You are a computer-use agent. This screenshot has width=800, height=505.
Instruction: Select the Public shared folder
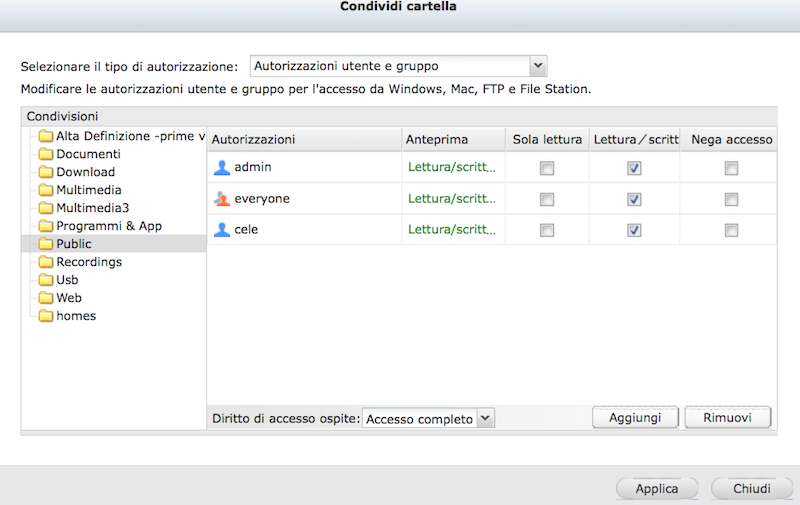[73, 244]
